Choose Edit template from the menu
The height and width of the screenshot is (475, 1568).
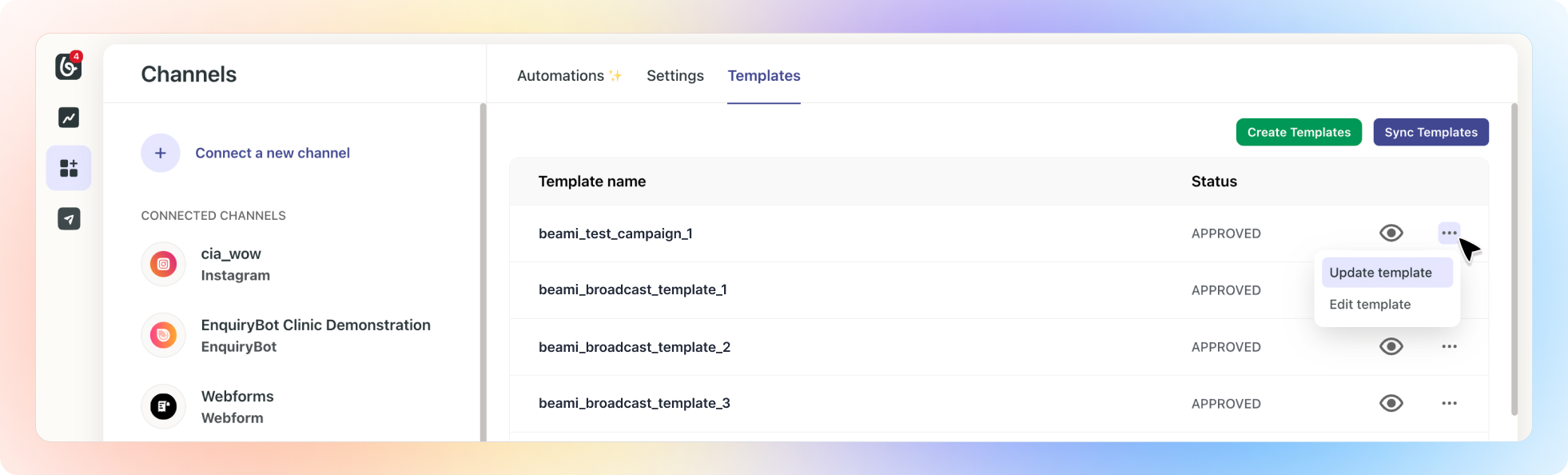click(1370, 305)
